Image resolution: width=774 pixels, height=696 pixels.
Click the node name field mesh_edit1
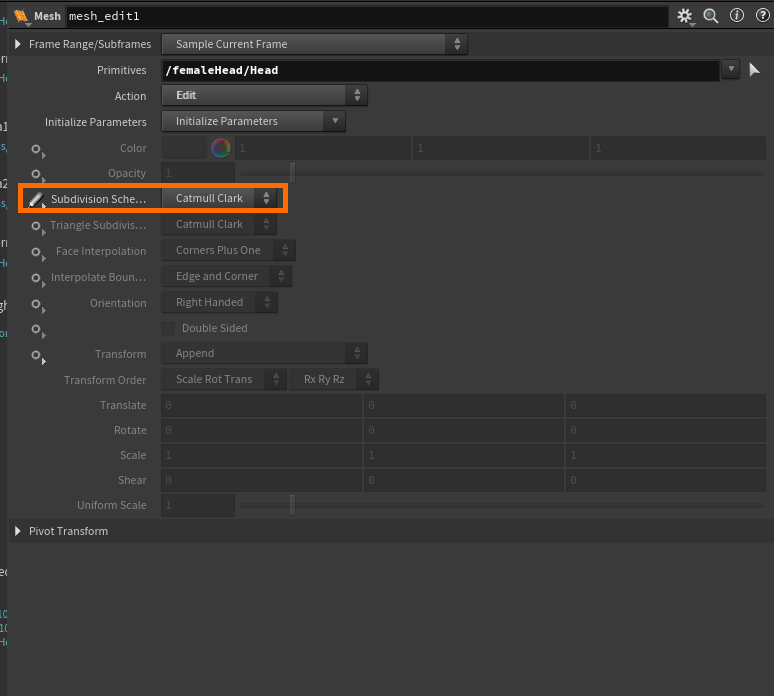click(367, 16)
